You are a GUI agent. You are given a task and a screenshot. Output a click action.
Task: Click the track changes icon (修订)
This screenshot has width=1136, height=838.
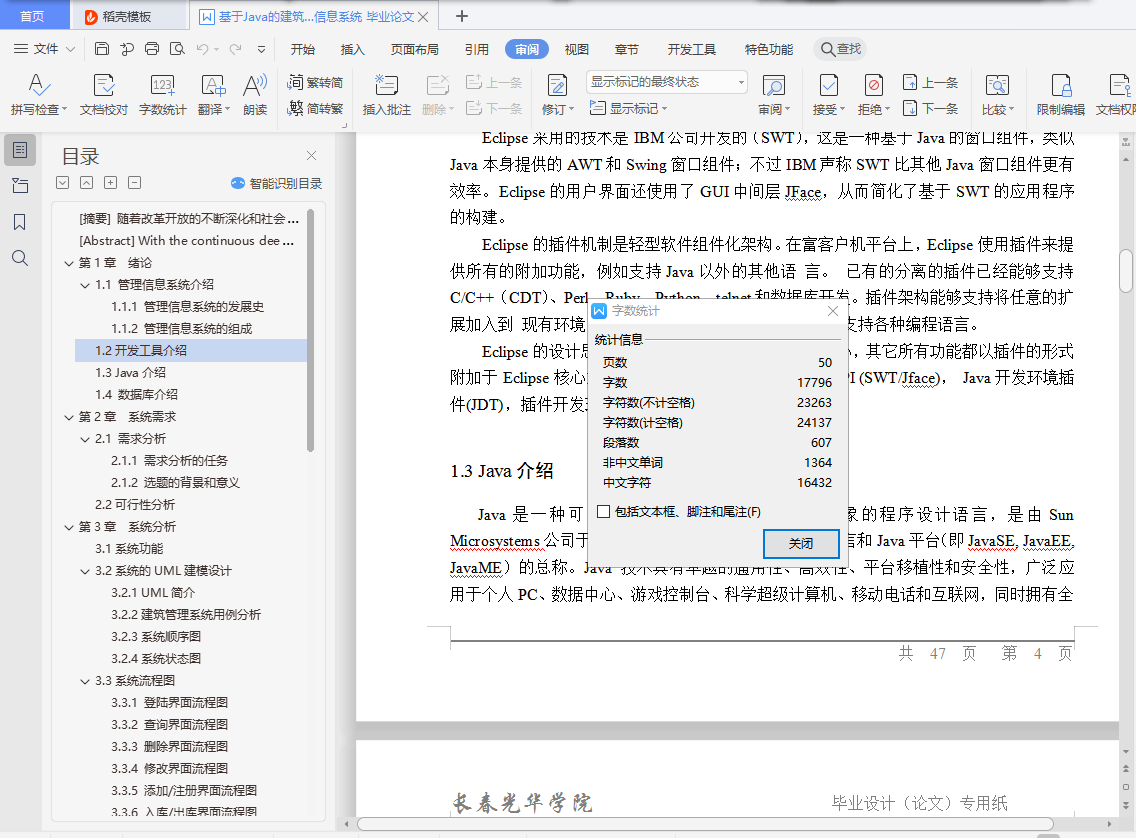coord(557,94)
